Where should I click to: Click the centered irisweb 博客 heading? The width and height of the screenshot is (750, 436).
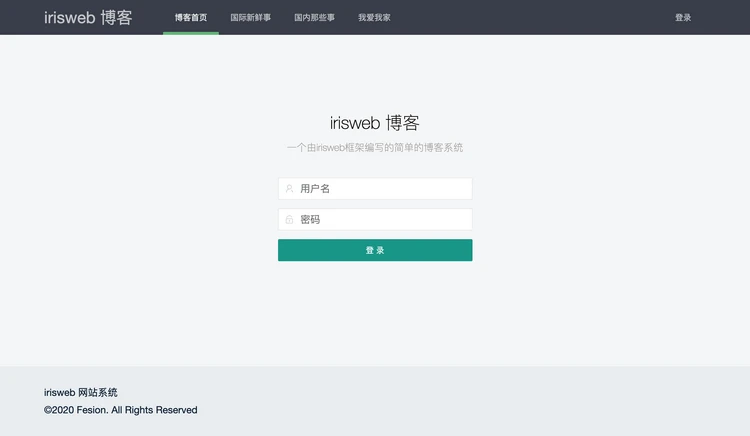[375, 123]
